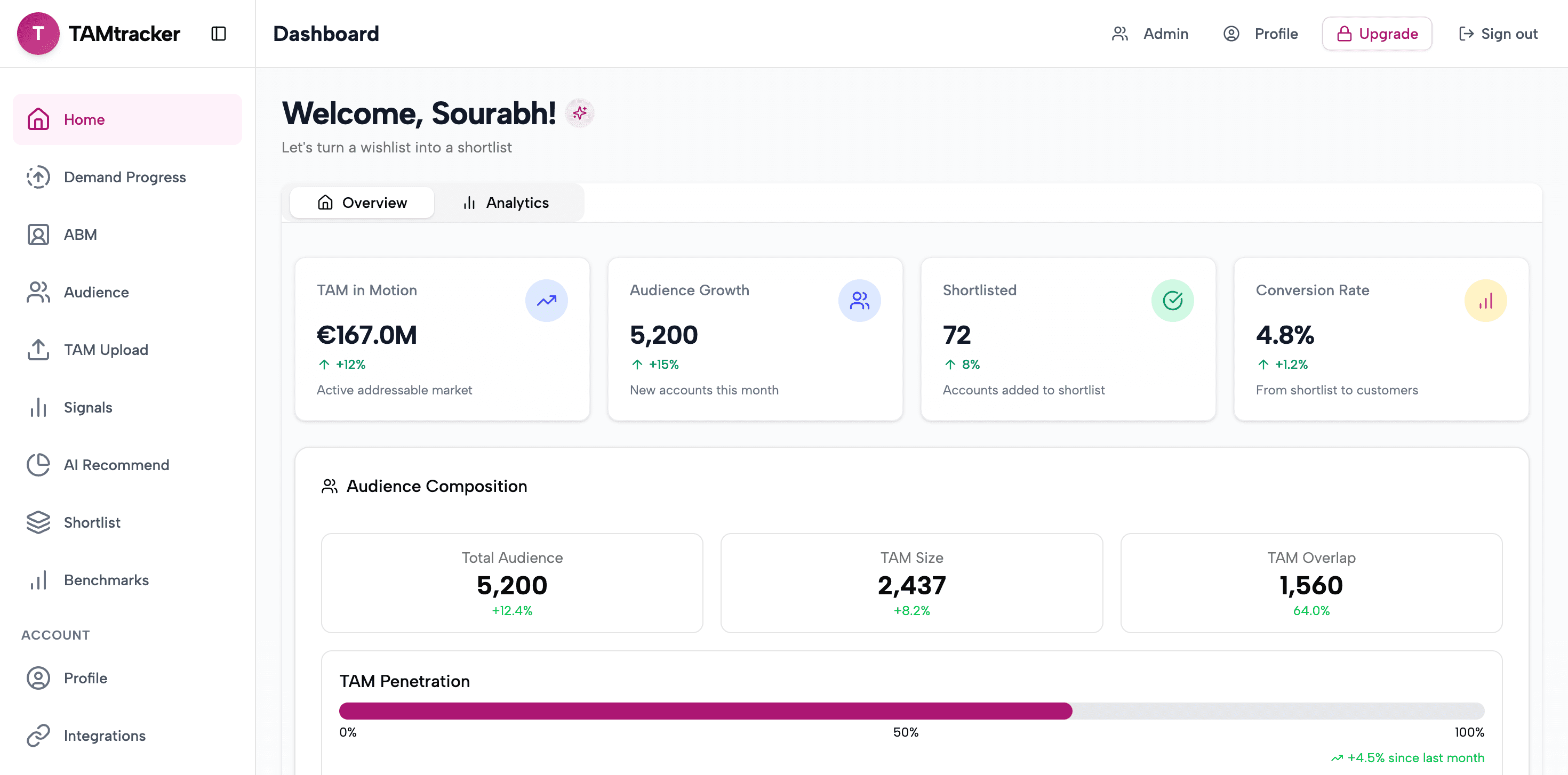Open AI Recommend label
The height and width of the screenshot is (775, 1568).
click(x=116, y=465)
